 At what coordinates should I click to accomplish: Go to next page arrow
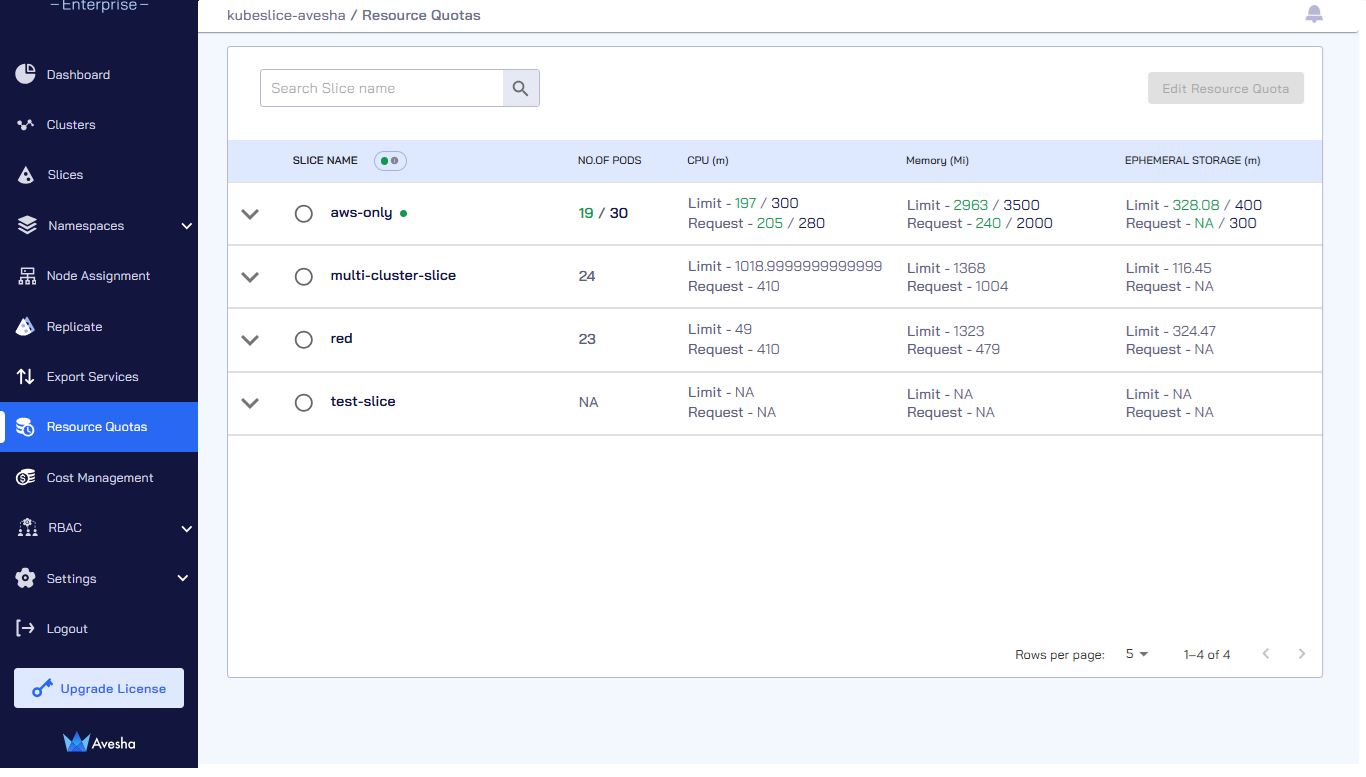tap(1301, 654)
